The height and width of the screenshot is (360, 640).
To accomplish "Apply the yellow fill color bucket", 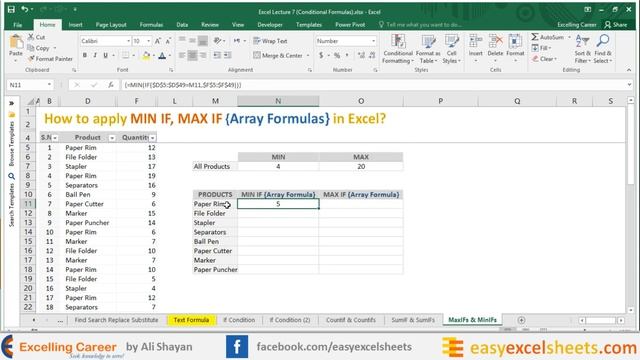I will point(146,56).
